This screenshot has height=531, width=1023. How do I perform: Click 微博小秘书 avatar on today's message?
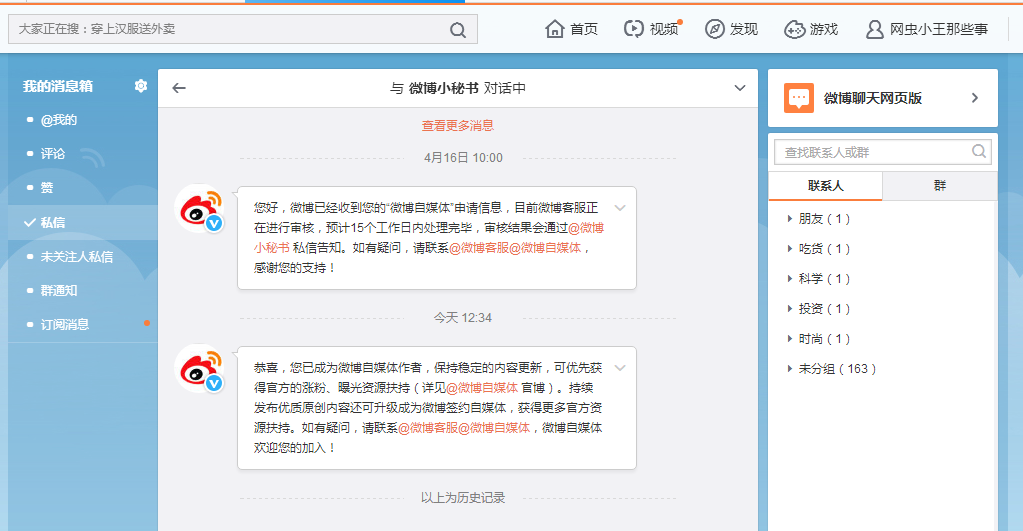[200, 369]
